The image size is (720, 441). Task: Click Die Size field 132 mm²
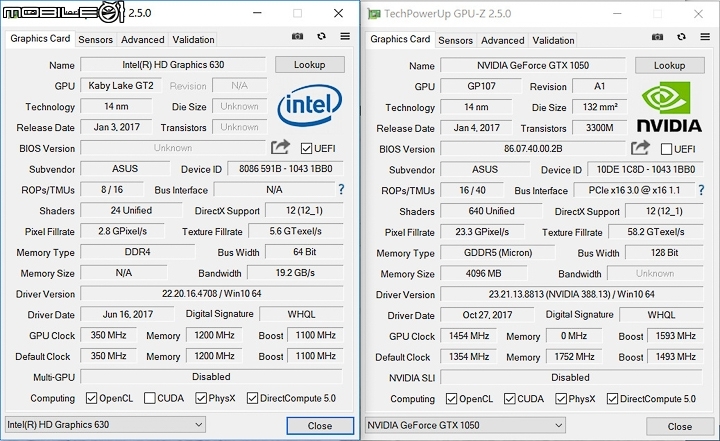(600, 107)
